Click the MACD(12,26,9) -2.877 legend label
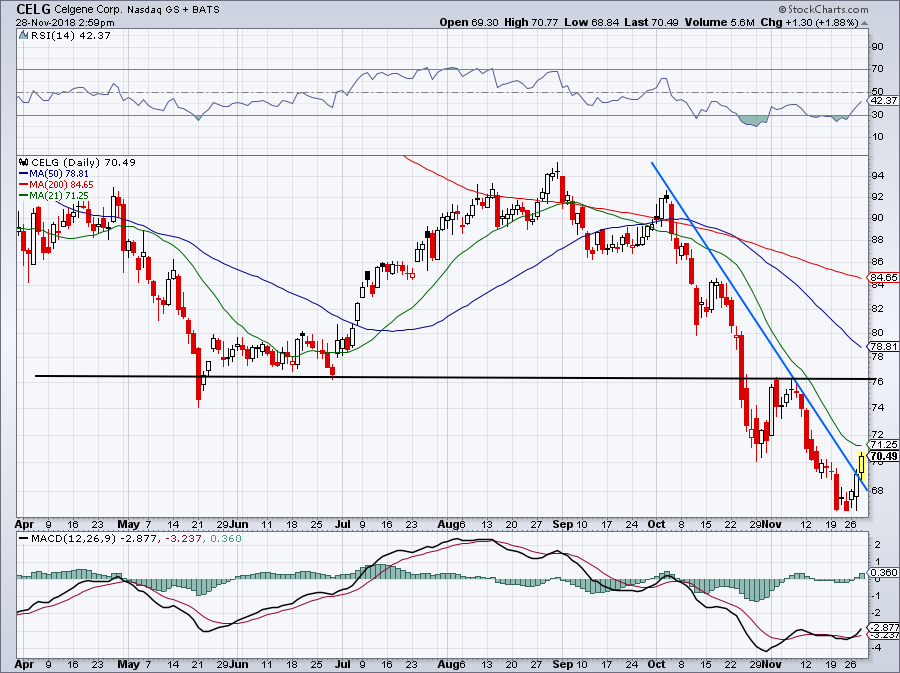 pos(96,539)
